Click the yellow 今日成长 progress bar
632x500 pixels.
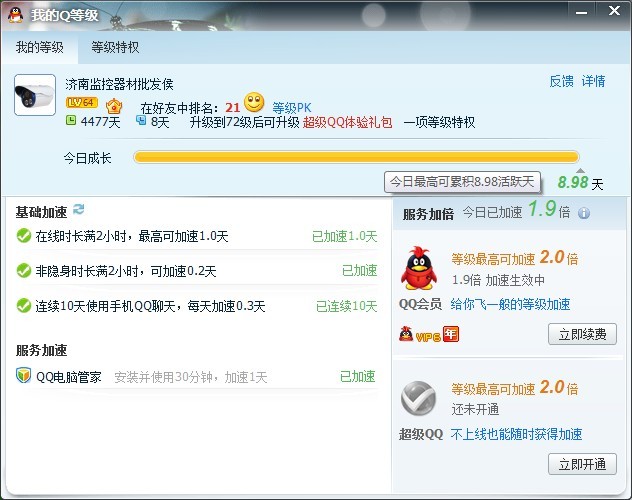point(356,157)
